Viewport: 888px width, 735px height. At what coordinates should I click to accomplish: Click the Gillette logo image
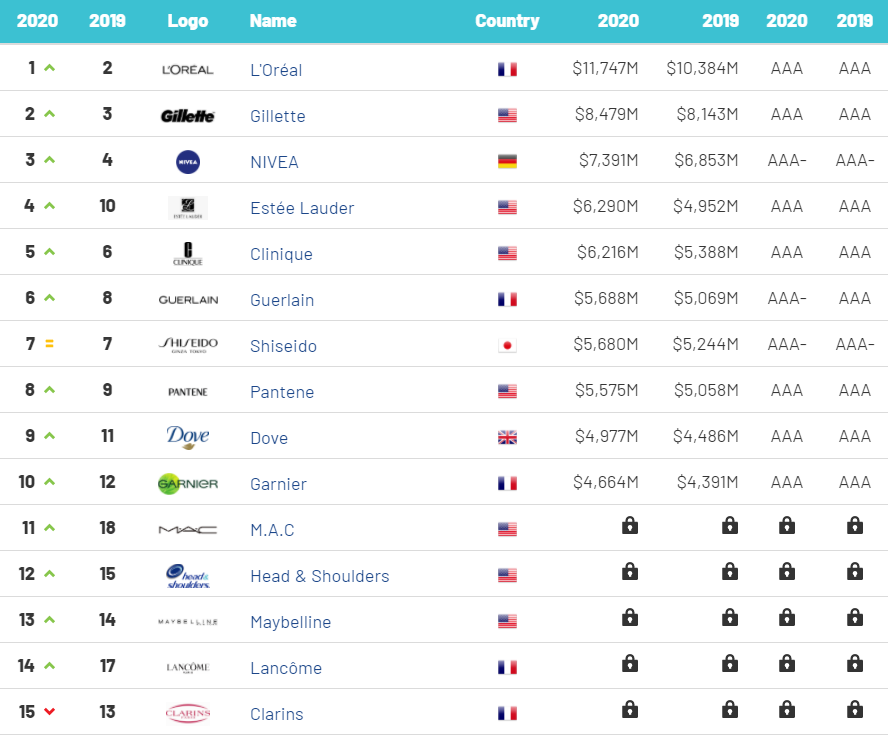coord(188,116)
